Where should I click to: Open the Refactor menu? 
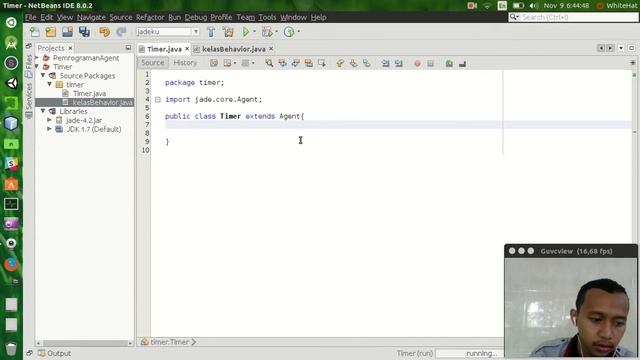tap(150, 17)
